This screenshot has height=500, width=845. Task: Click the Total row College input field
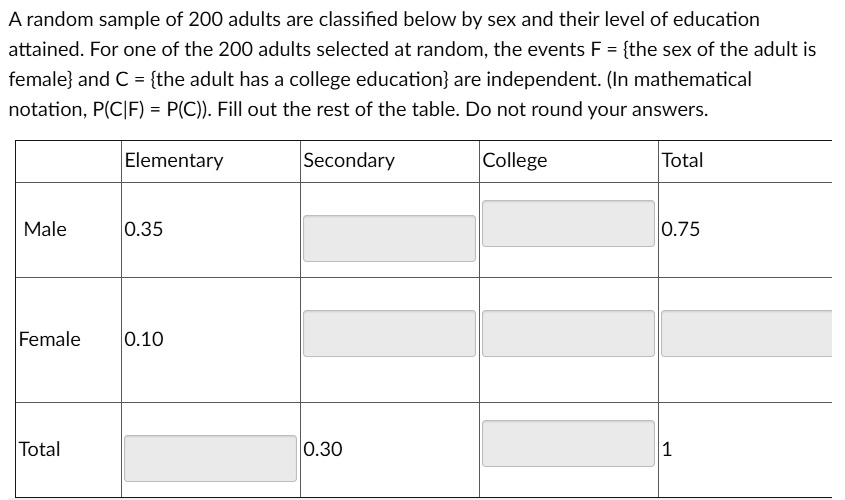[568, 442]
